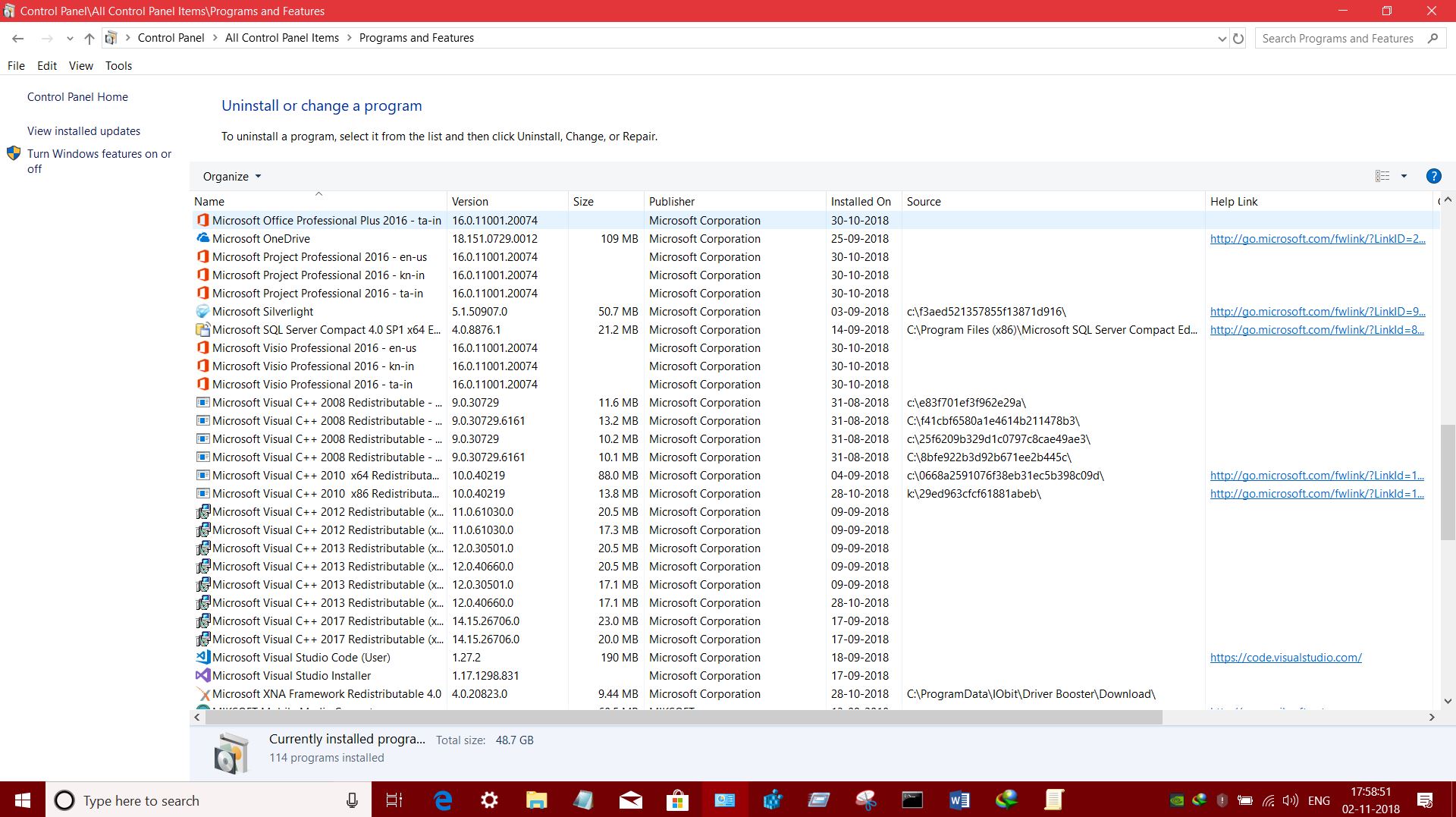Sort by Source column header
1456x817 pixels.
[x=1053, y=201]
